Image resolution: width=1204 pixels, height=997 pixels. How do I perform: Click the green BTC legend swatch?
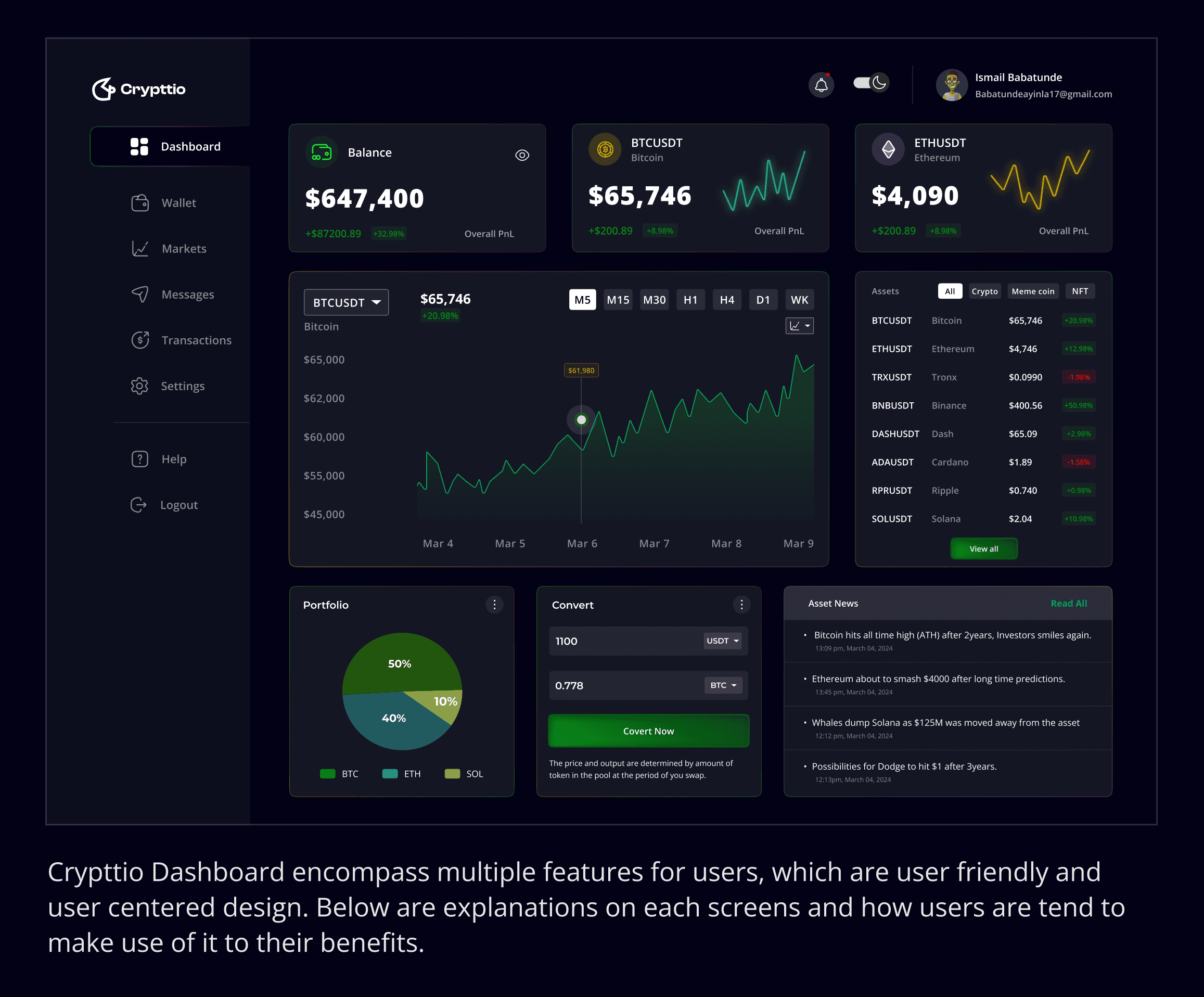327,773
